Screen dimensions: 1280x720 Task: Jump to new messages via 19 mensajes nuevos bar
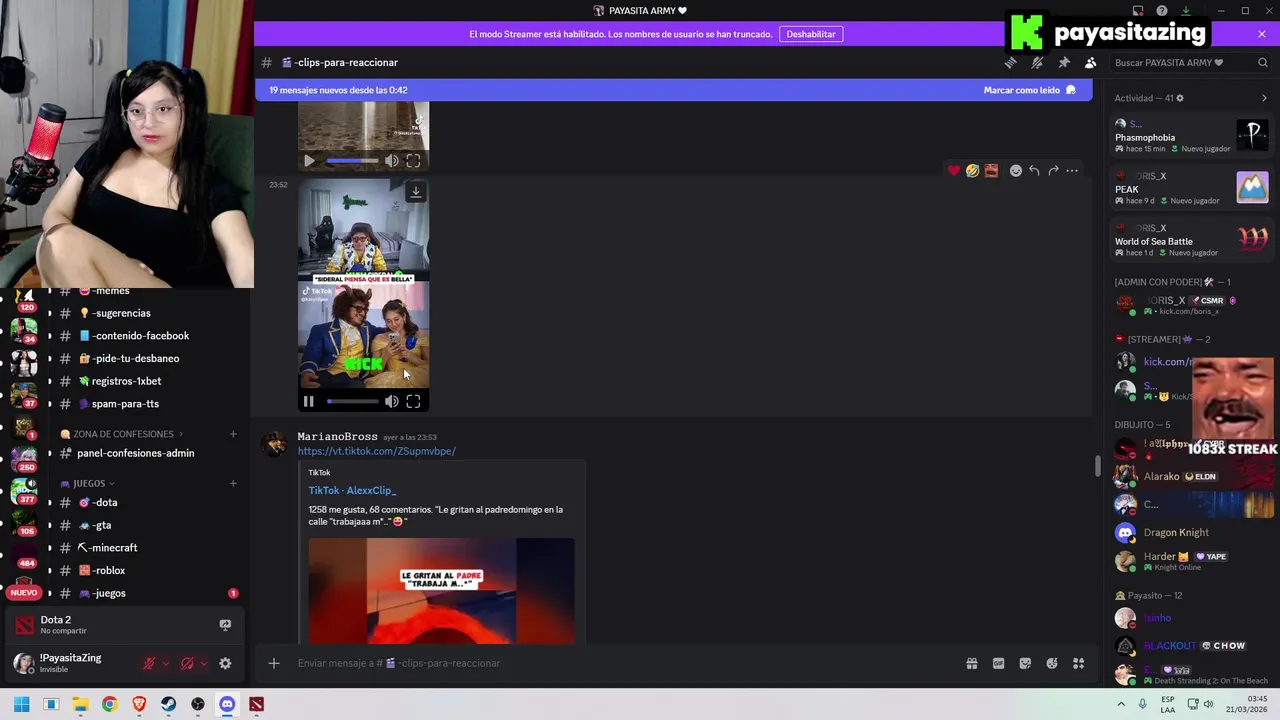[338, 90]
